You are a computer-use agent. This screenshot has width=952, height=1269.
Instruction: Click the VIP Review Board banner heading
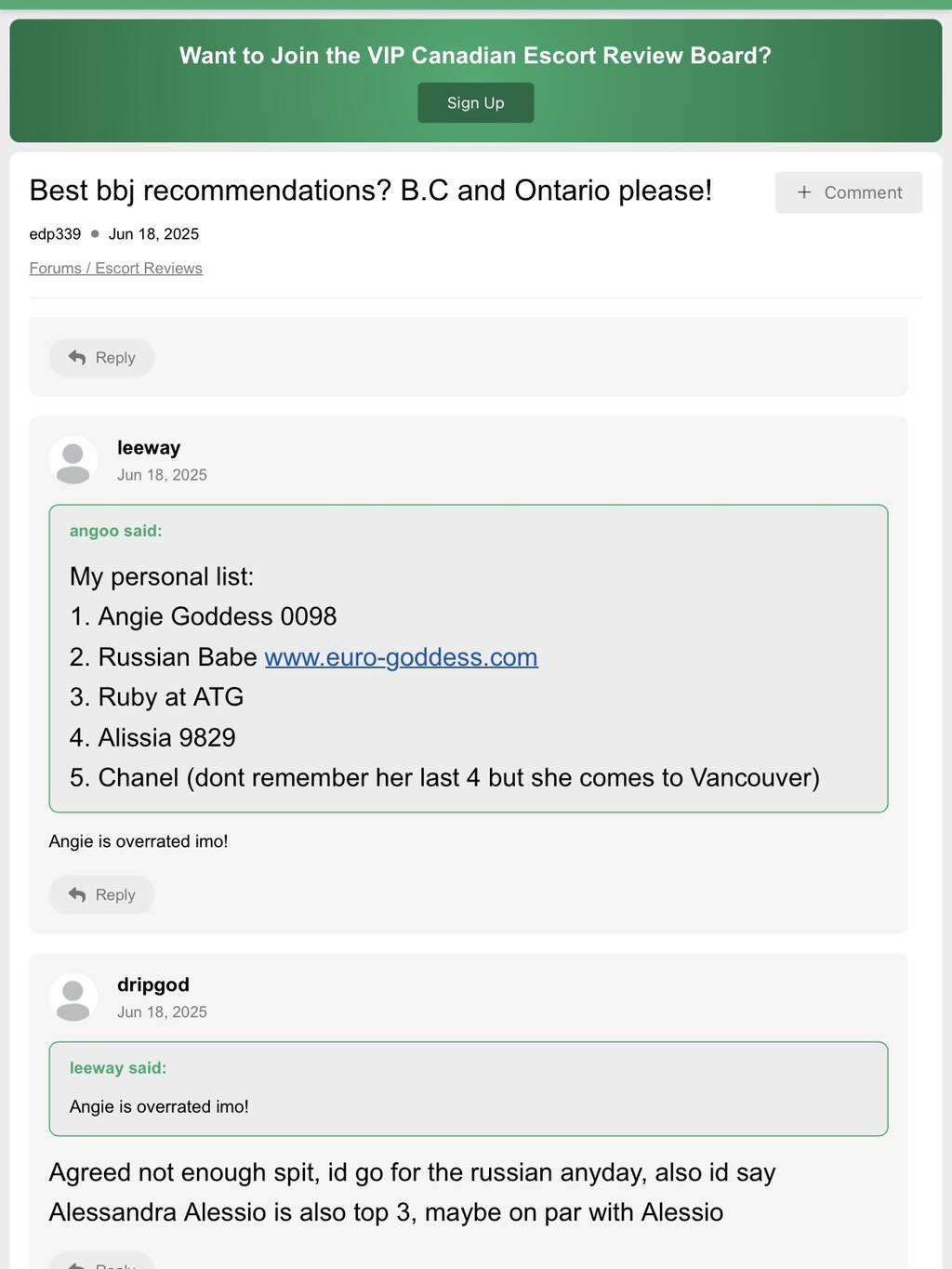475,56
